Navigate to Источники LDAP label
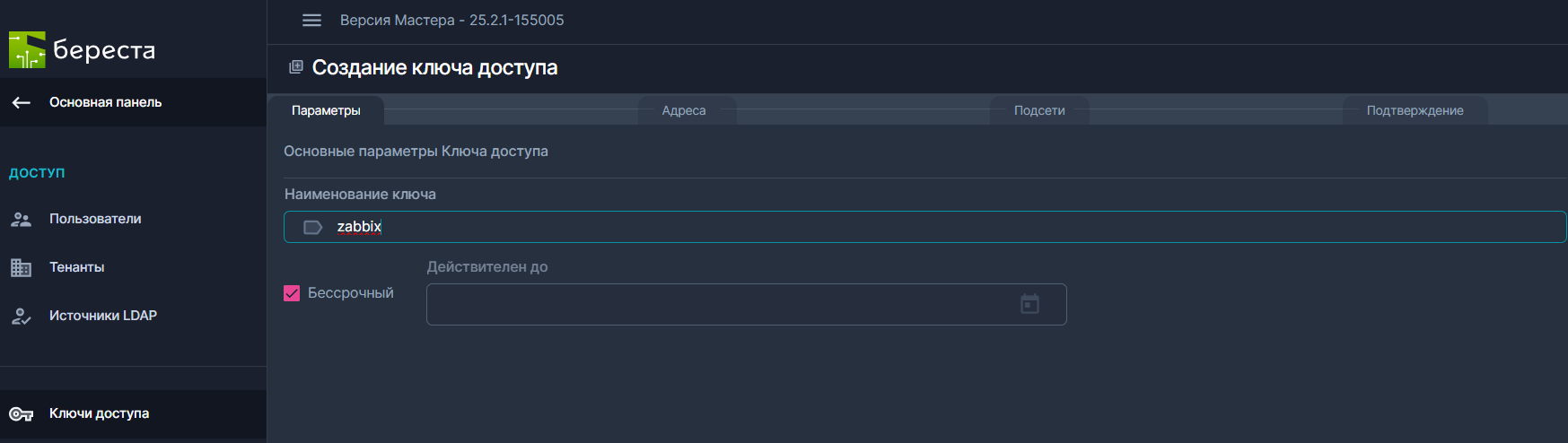The width and height of the screenshot is (1568, 443). click(103, 317)
